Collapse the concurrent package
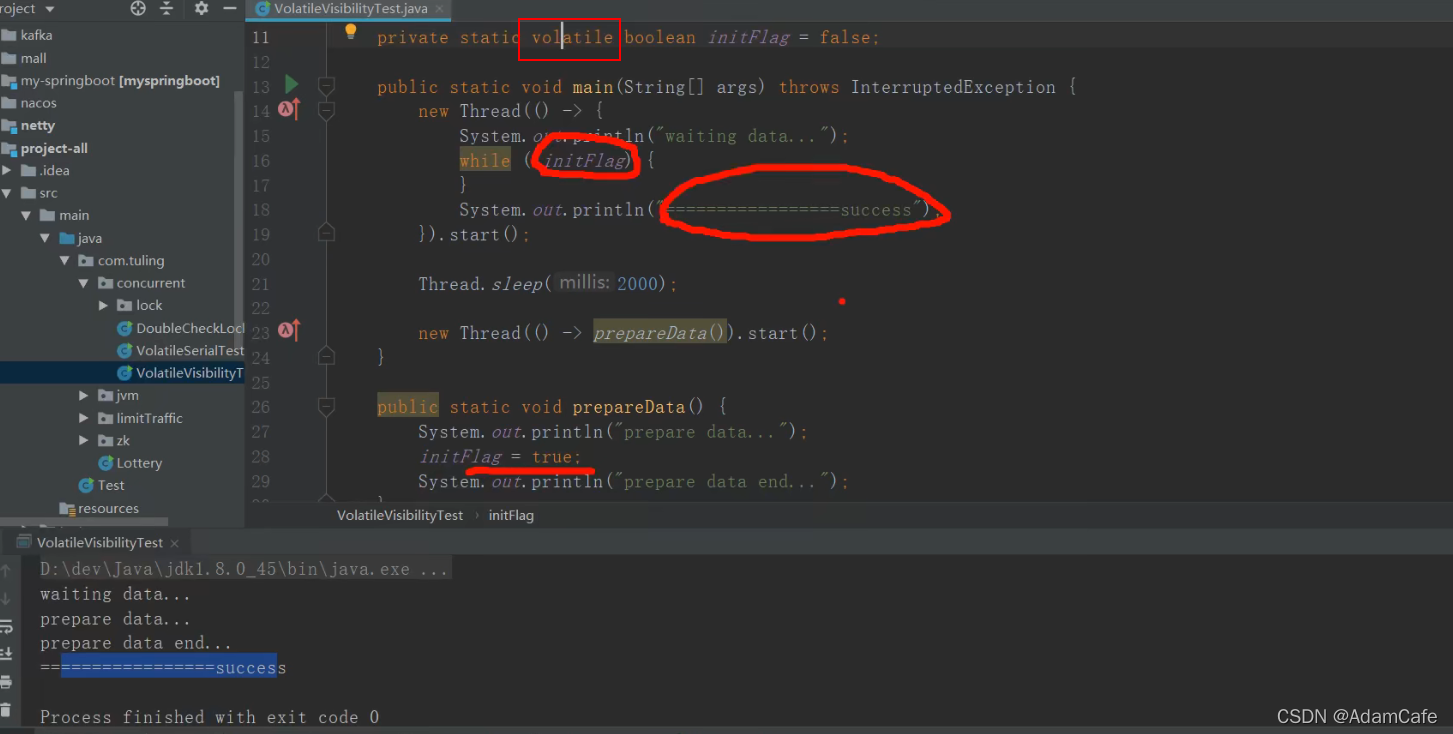The height and width of the screenshot is (734, 1453). [x=84, y=283]
